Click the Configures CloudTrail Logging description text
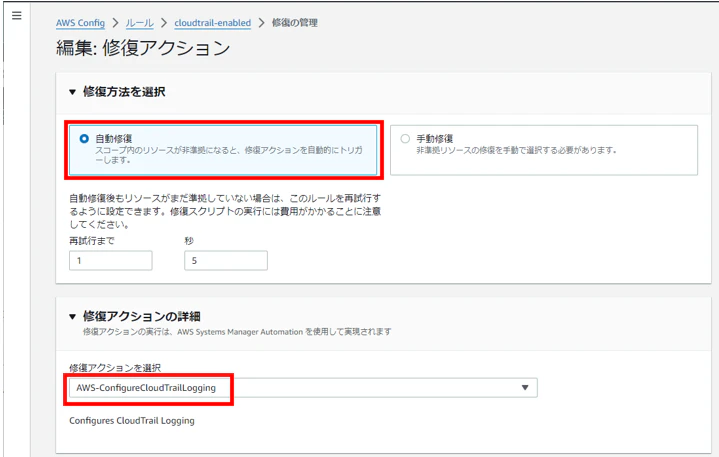Screen dimensions: 719x457 [x=132, y=421]
